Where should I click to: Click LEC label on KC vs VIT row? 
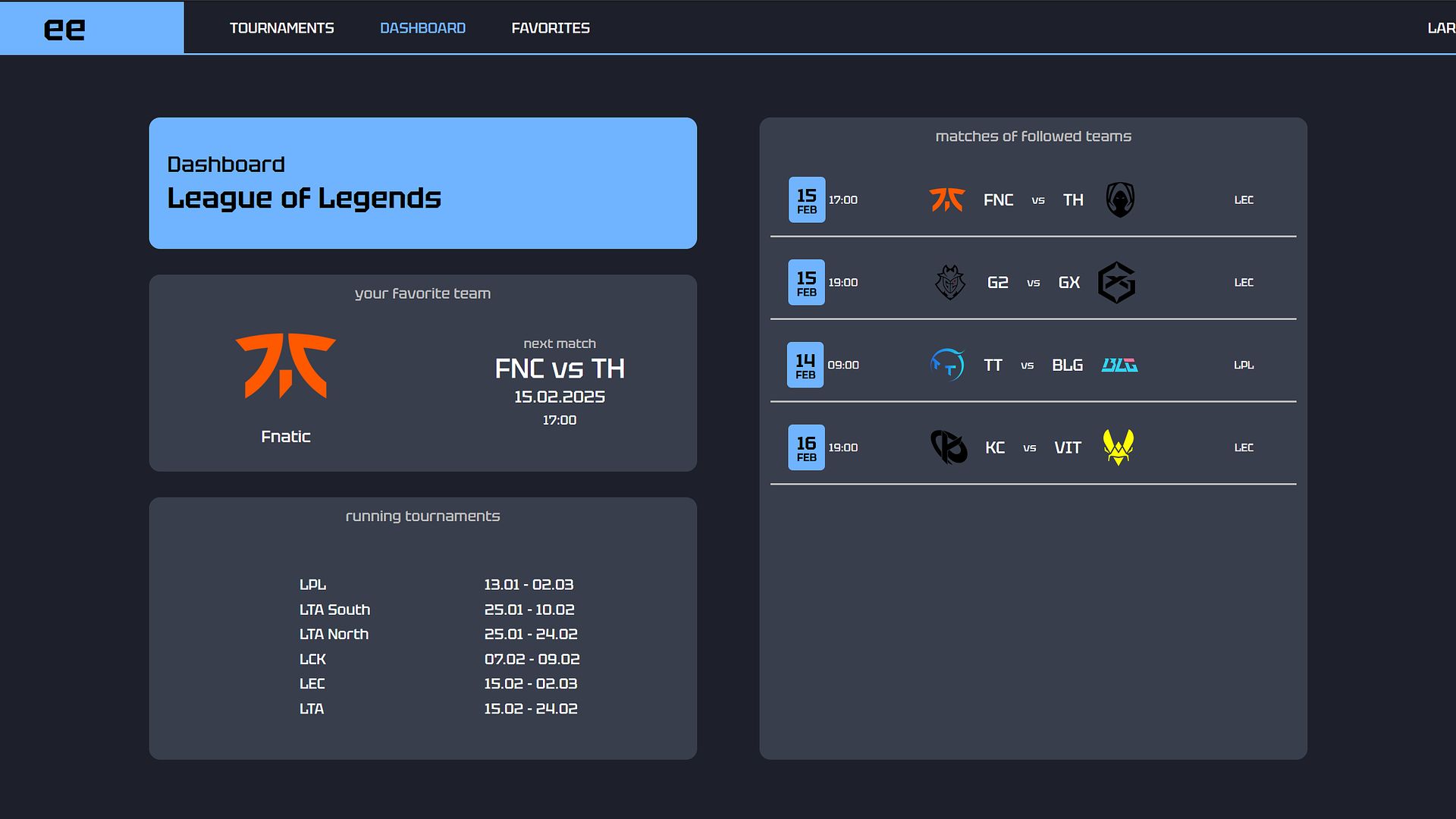1244,448
